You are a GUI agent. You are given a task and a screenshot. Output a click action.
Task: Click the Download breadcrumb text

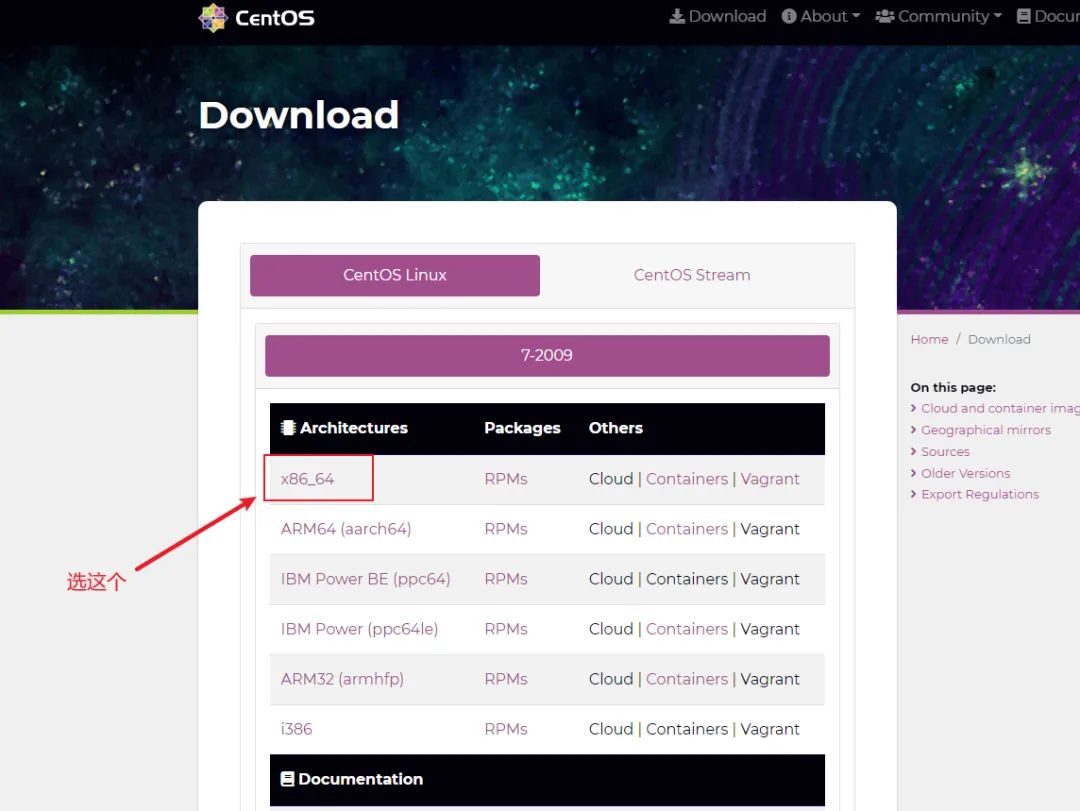tap(999, 339)
